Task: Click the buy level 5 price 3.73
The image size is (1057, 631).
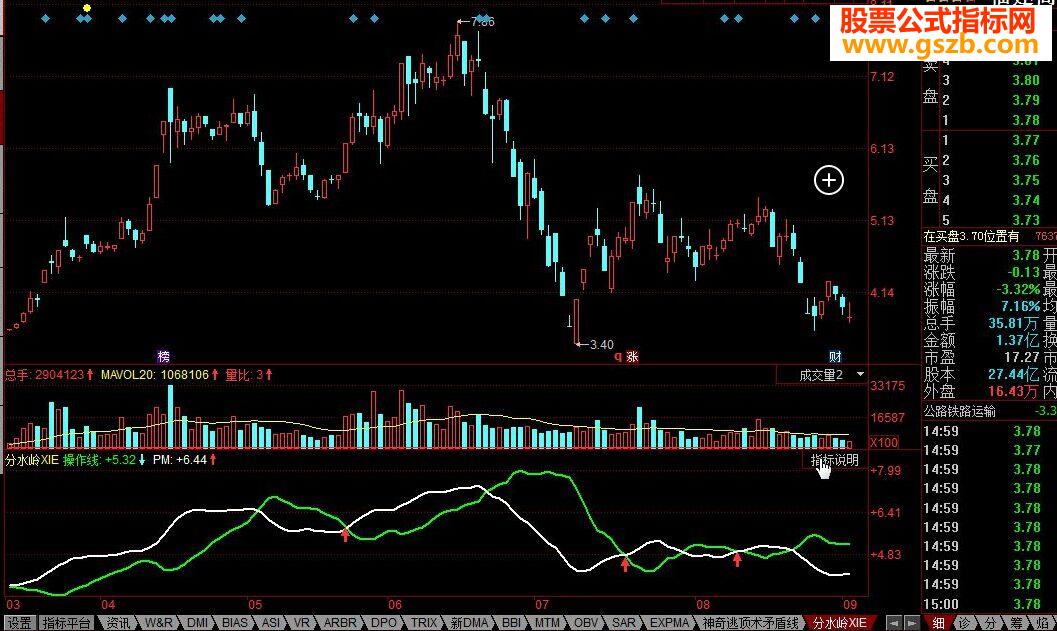Action: click(1026, 220)
